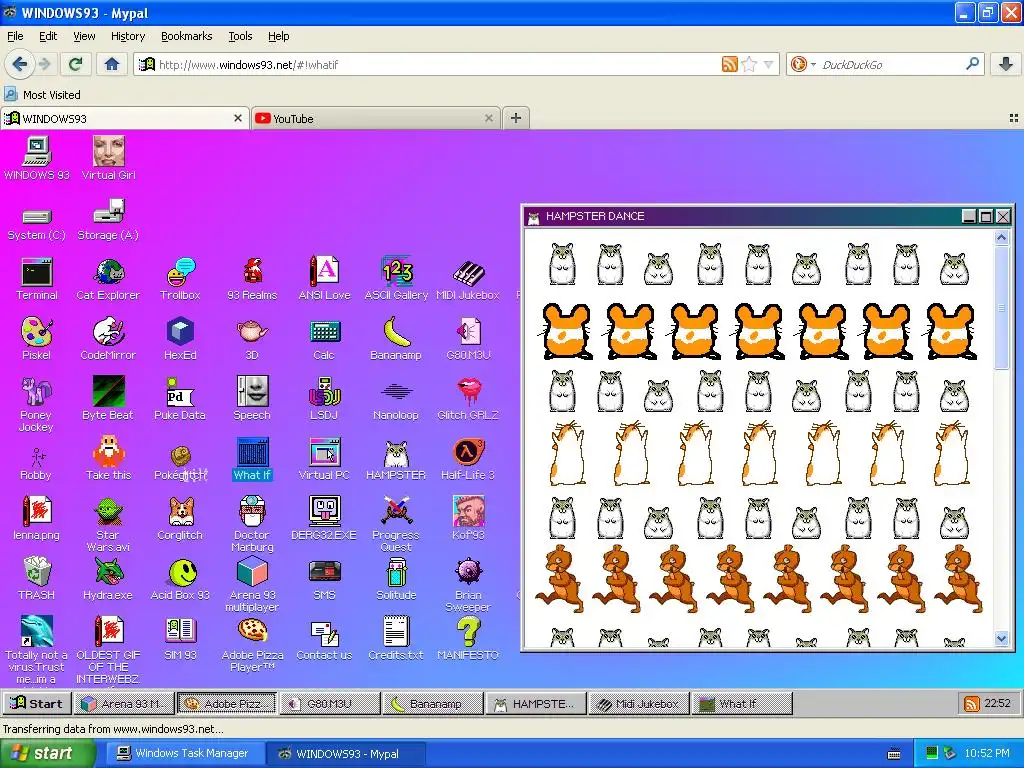Screen dimensions: 1024x768
Task: Open the G80.M3U file icon
Action: coord(468,339)
